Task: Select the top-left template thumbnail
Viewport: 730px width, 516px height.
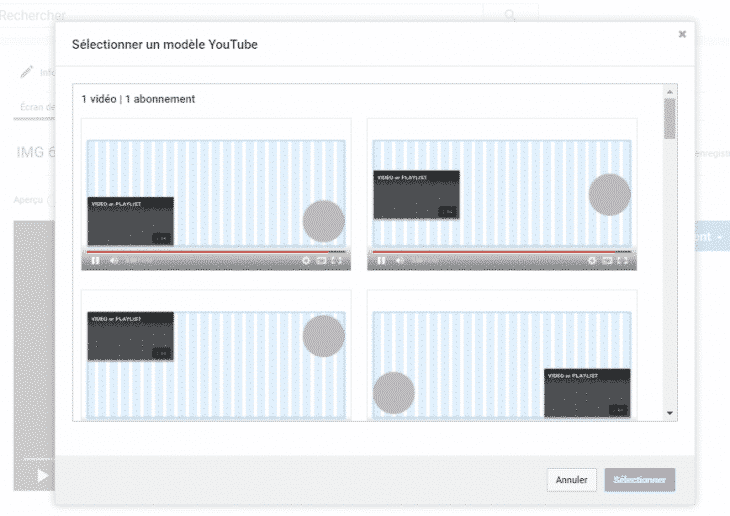Action: pyautogui.click(x=216, y=195)
